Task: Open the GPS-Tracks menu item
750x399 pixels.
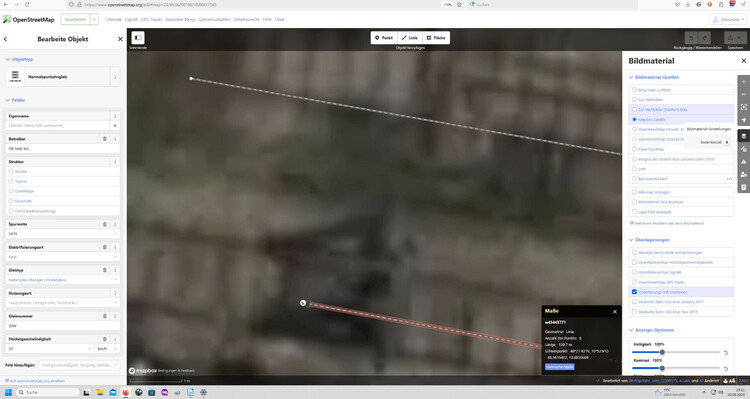Action: coord(152,20)
